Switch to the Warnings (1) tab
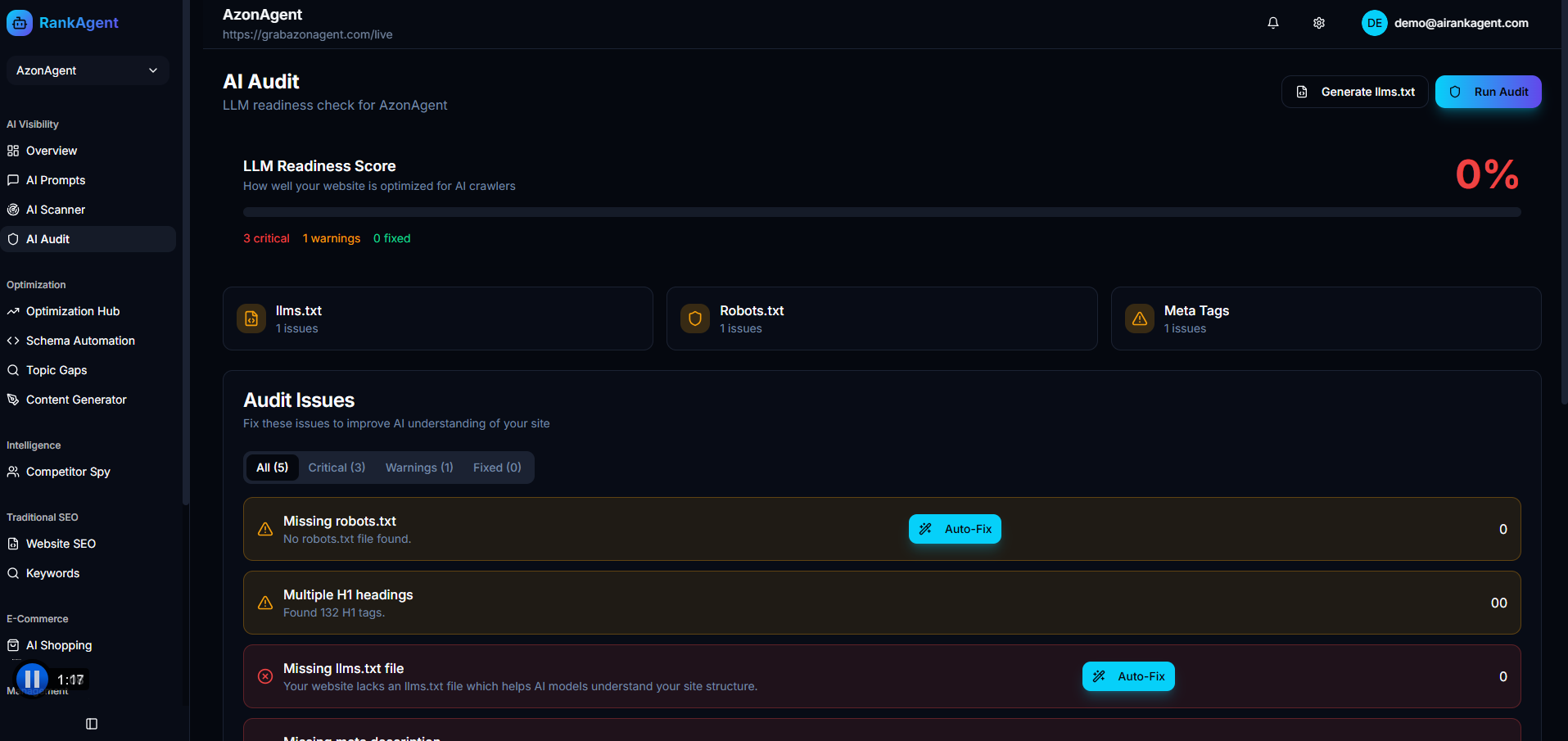The image size is (1568, 741). coord(419,468)
